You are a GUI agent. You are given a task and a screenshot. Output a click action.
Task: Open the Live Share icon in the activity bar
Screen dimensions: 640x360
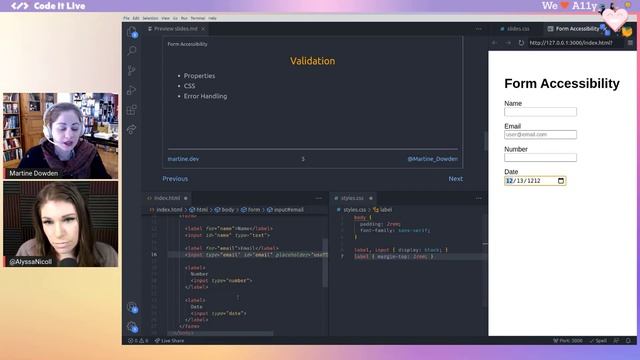(132, 129)
